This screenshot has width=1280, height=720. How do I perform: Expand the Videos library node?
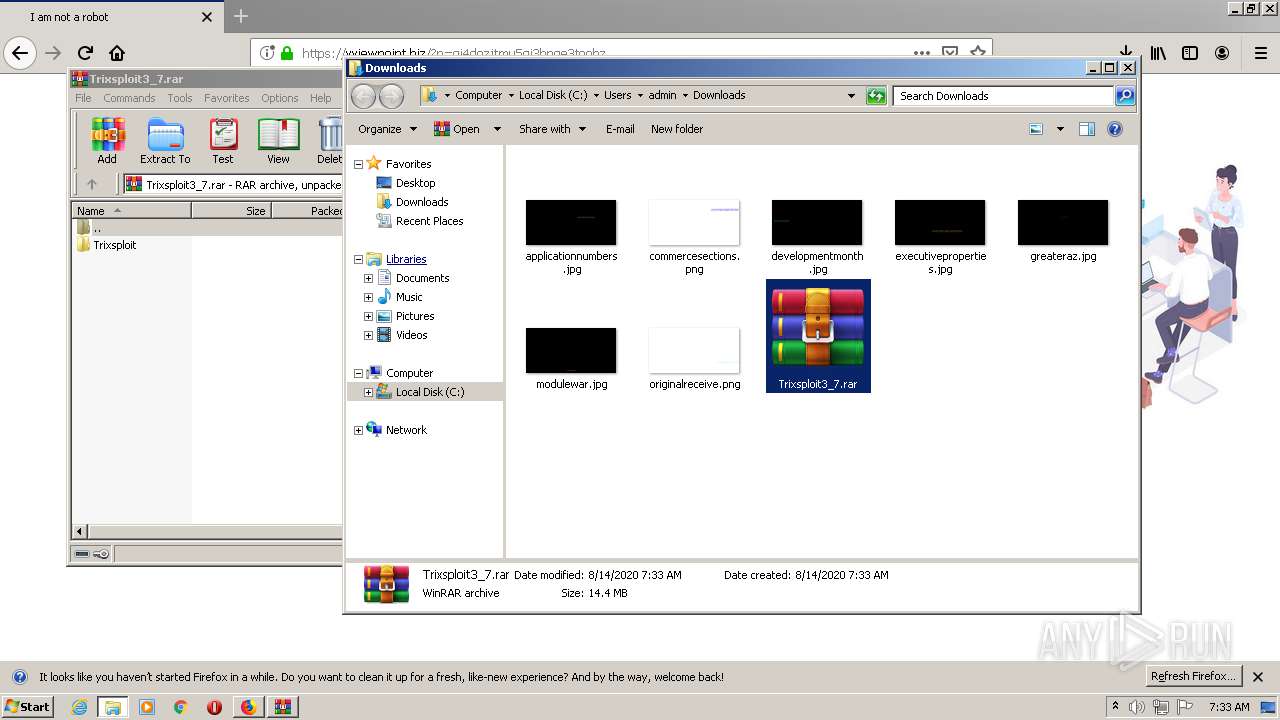[x=368, y=335]
